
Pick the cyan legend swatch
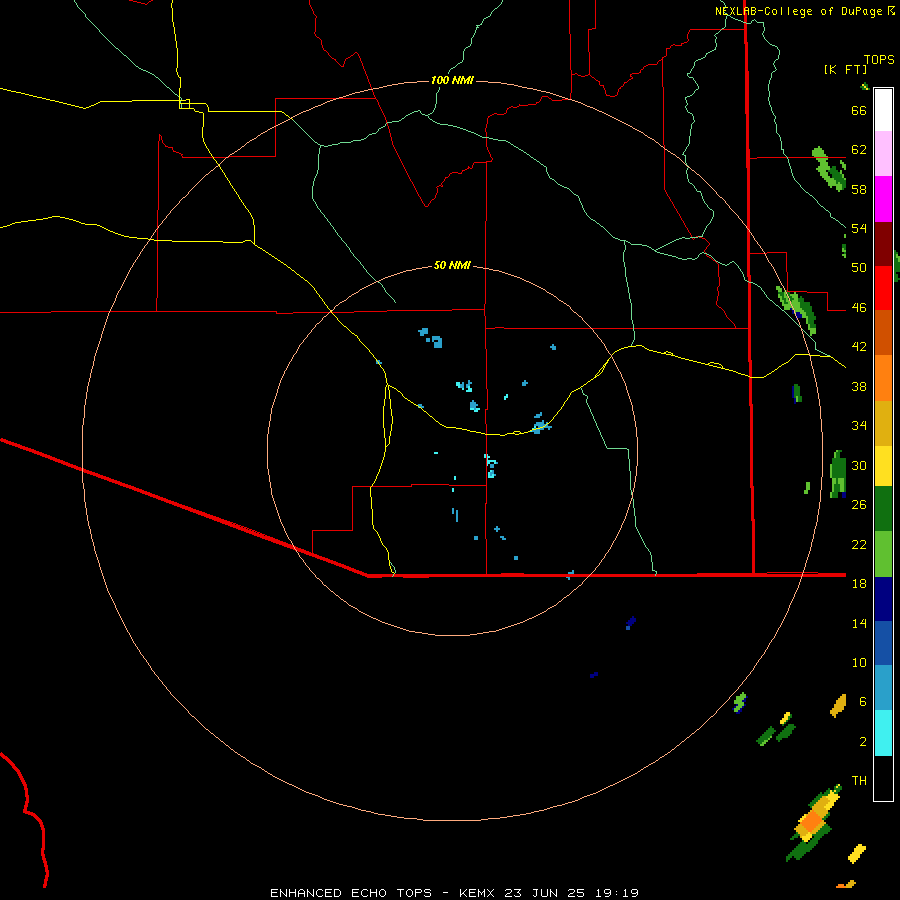[x=883, y=733]
